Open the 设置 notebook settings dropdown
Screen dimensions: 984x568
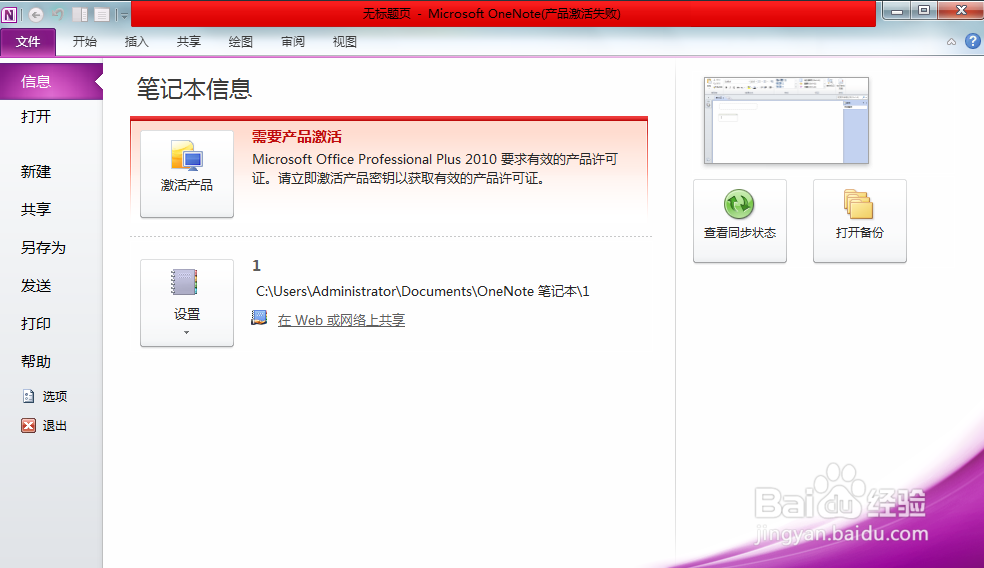tap(187, 303)
